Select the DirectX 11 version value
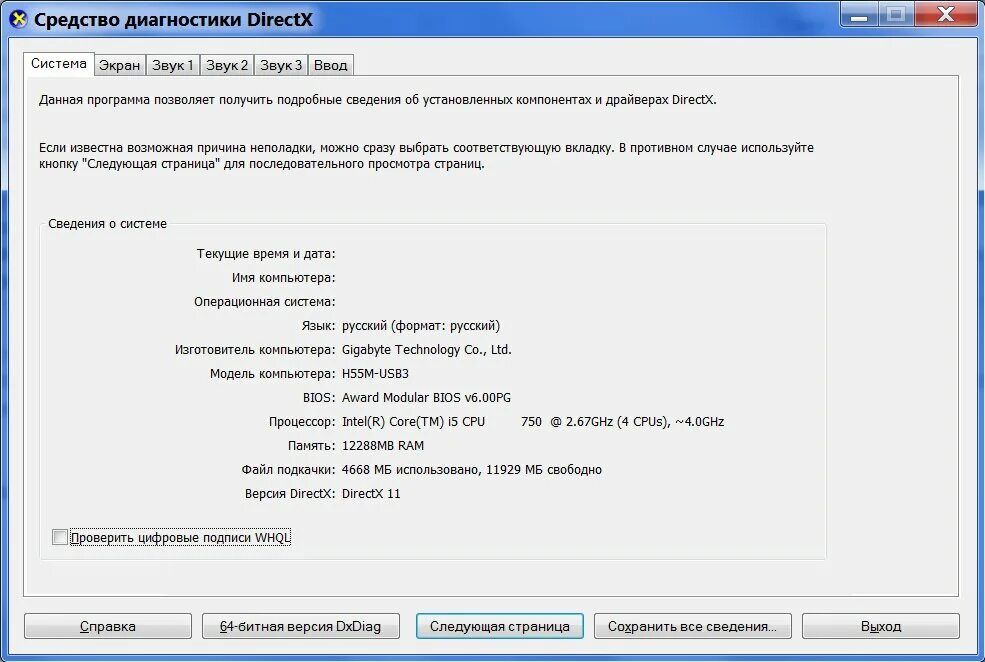Screen dimensions: 985x662 (x=371, y=494)
